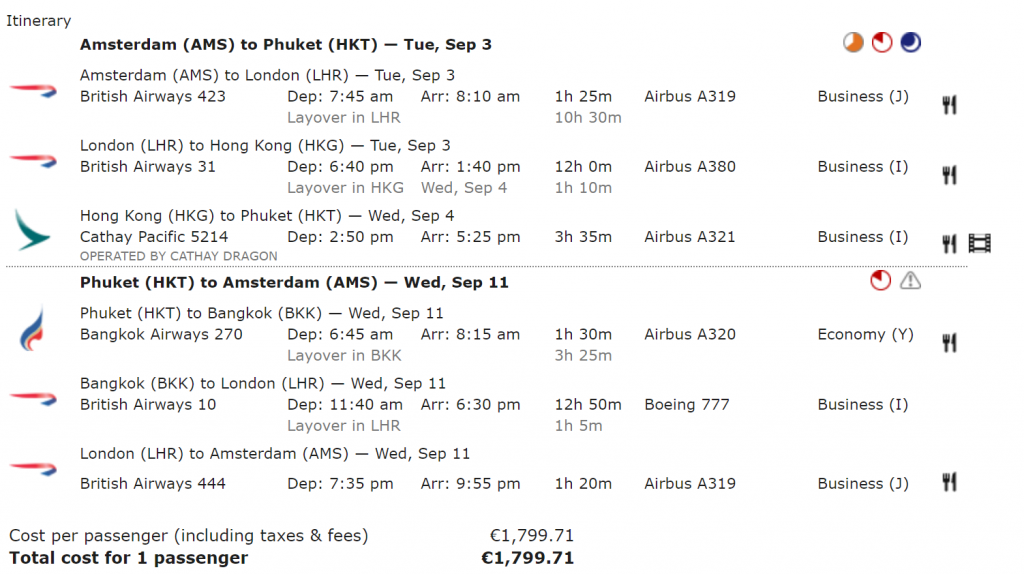Select the Amsterdam to Phuket outbound heading
Image resolution: width=1024 pixels, height=574 pixels.
click(285, 44)
